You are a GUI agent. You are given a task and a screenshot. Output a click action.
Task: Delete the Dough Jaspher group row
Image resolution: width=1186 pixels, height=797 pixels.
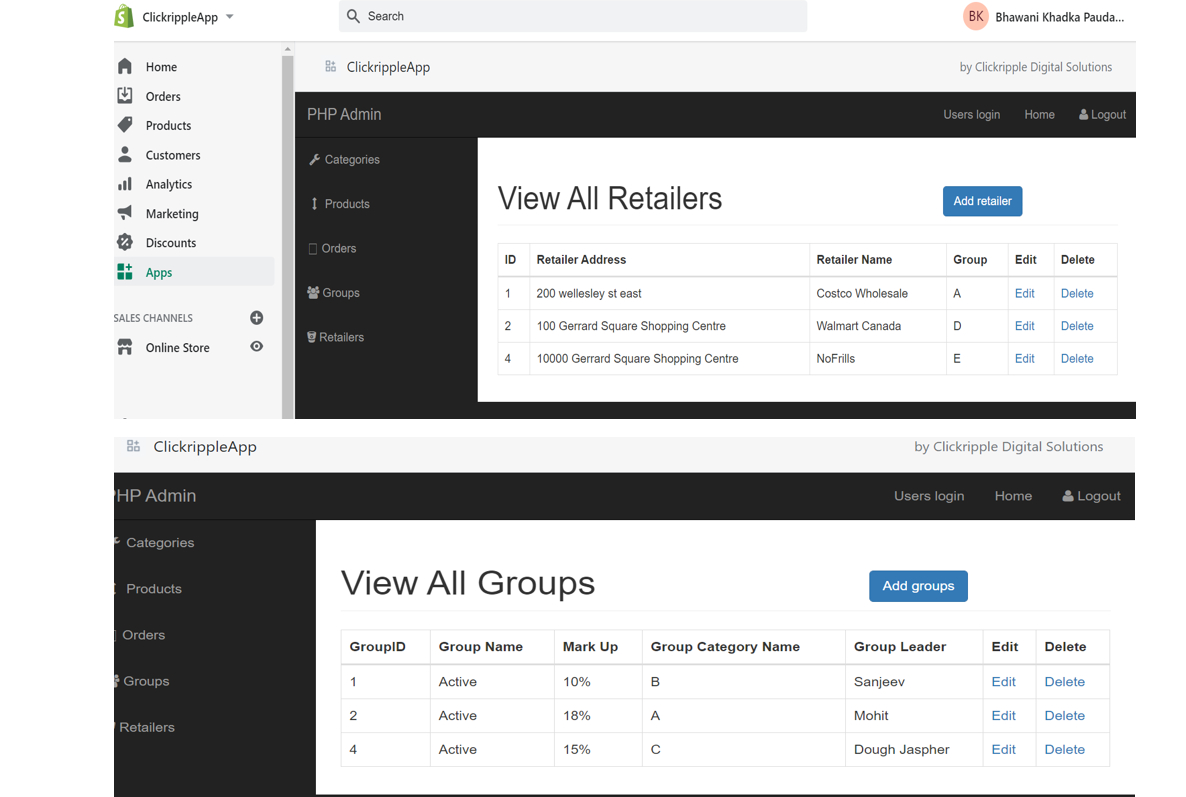[1064, 750]
